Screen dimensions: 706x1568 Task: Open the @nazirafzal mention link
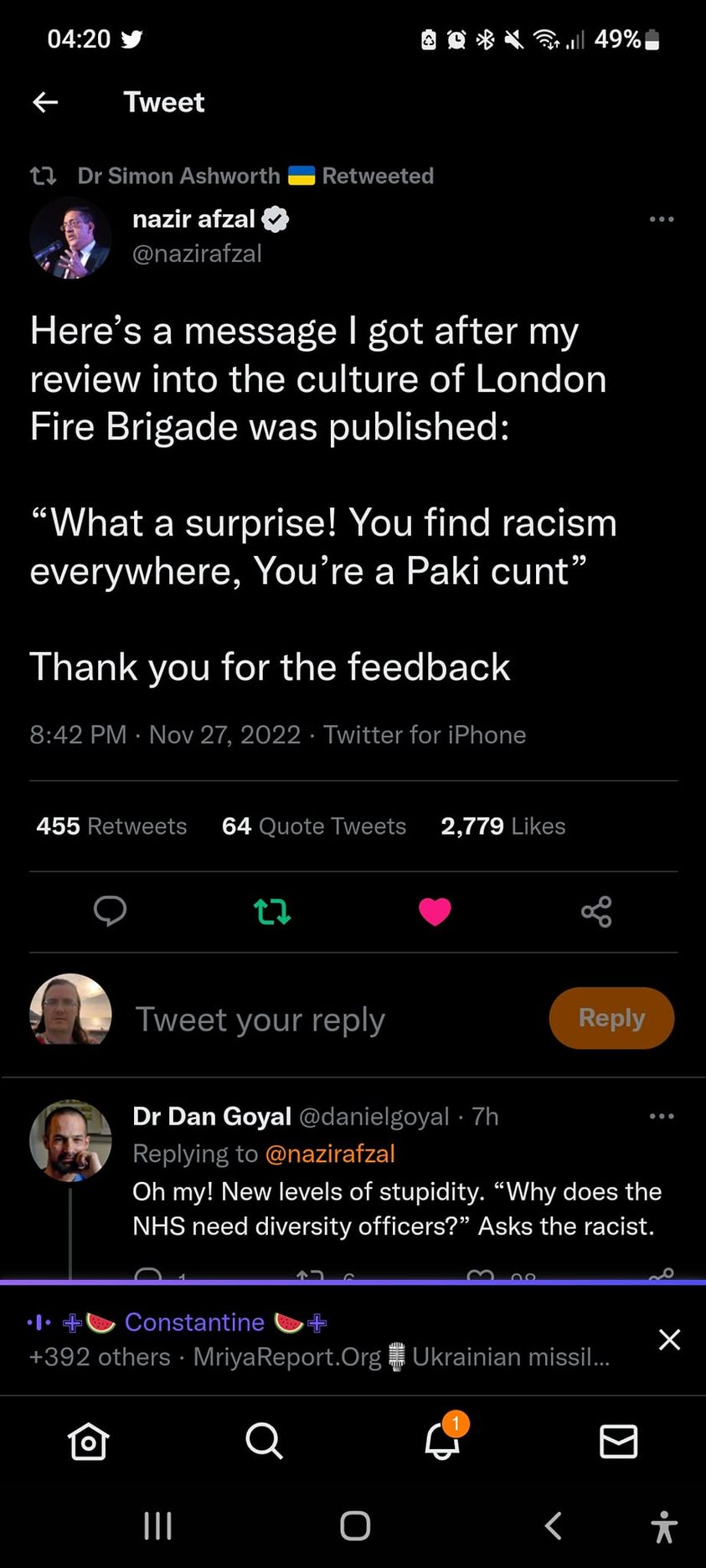tap(329, 1154)
